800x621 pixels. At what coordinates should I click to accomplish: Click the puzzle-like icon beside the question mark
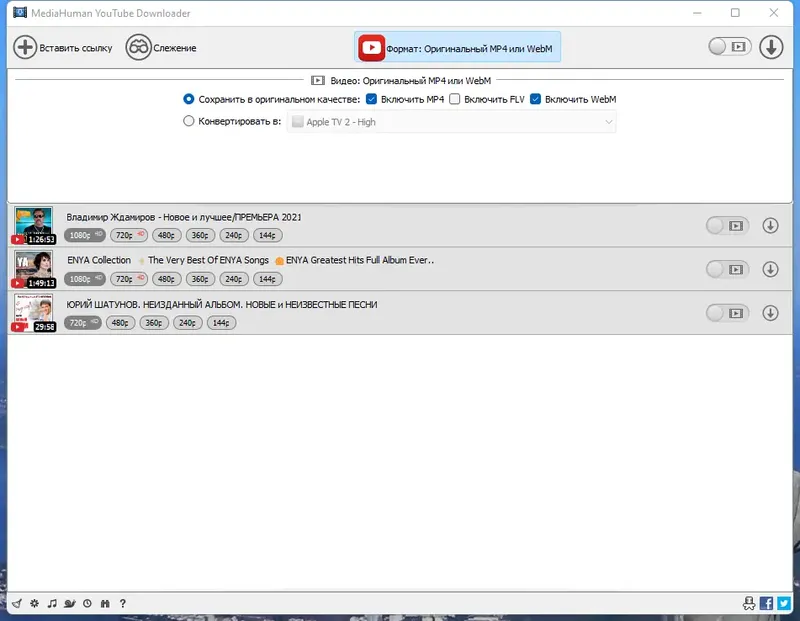point(105,604)
